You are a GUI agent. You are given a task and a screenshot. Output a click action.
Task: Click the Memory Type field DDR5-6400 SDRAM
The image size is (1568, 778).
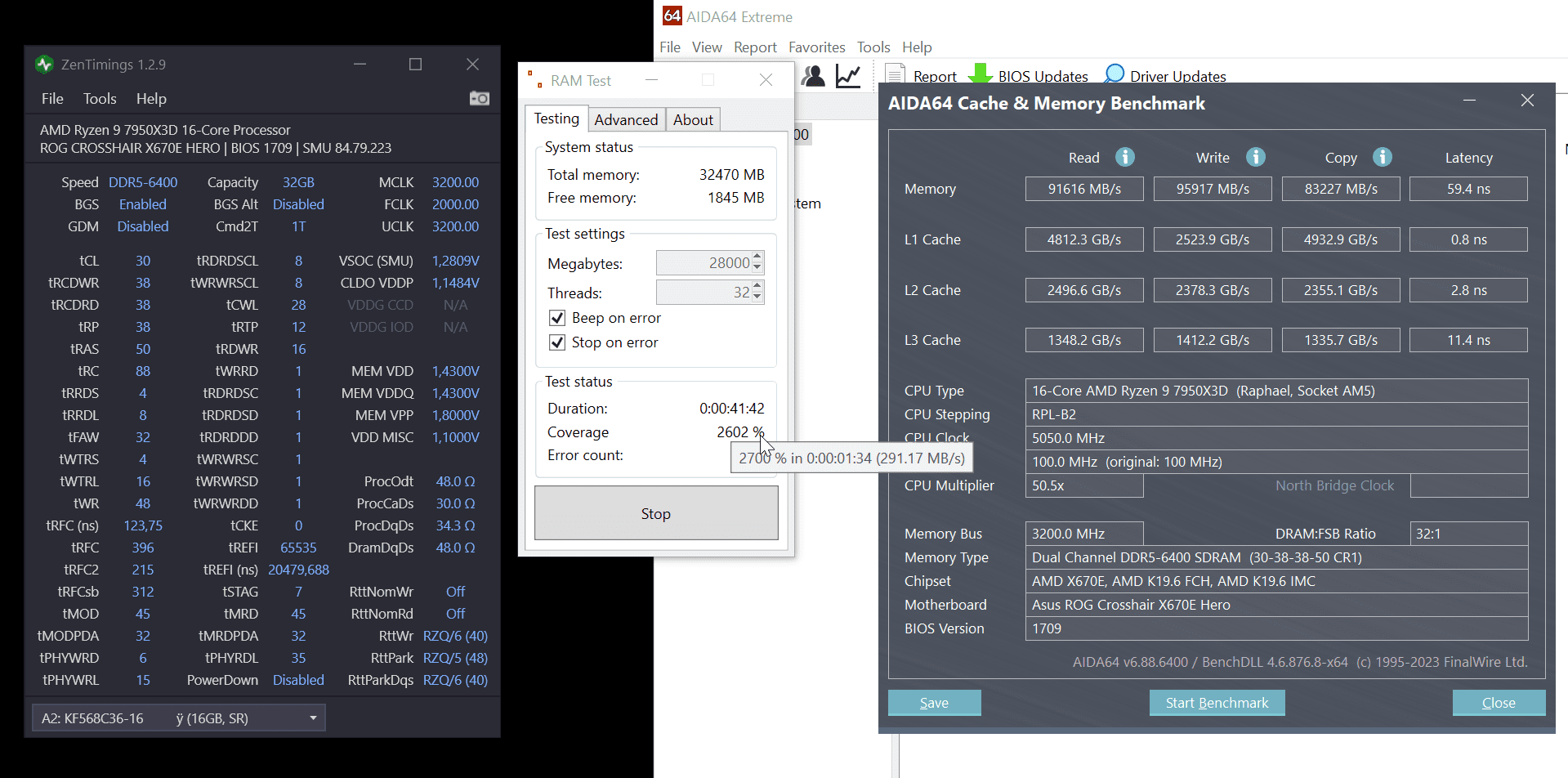point(1276,557)
